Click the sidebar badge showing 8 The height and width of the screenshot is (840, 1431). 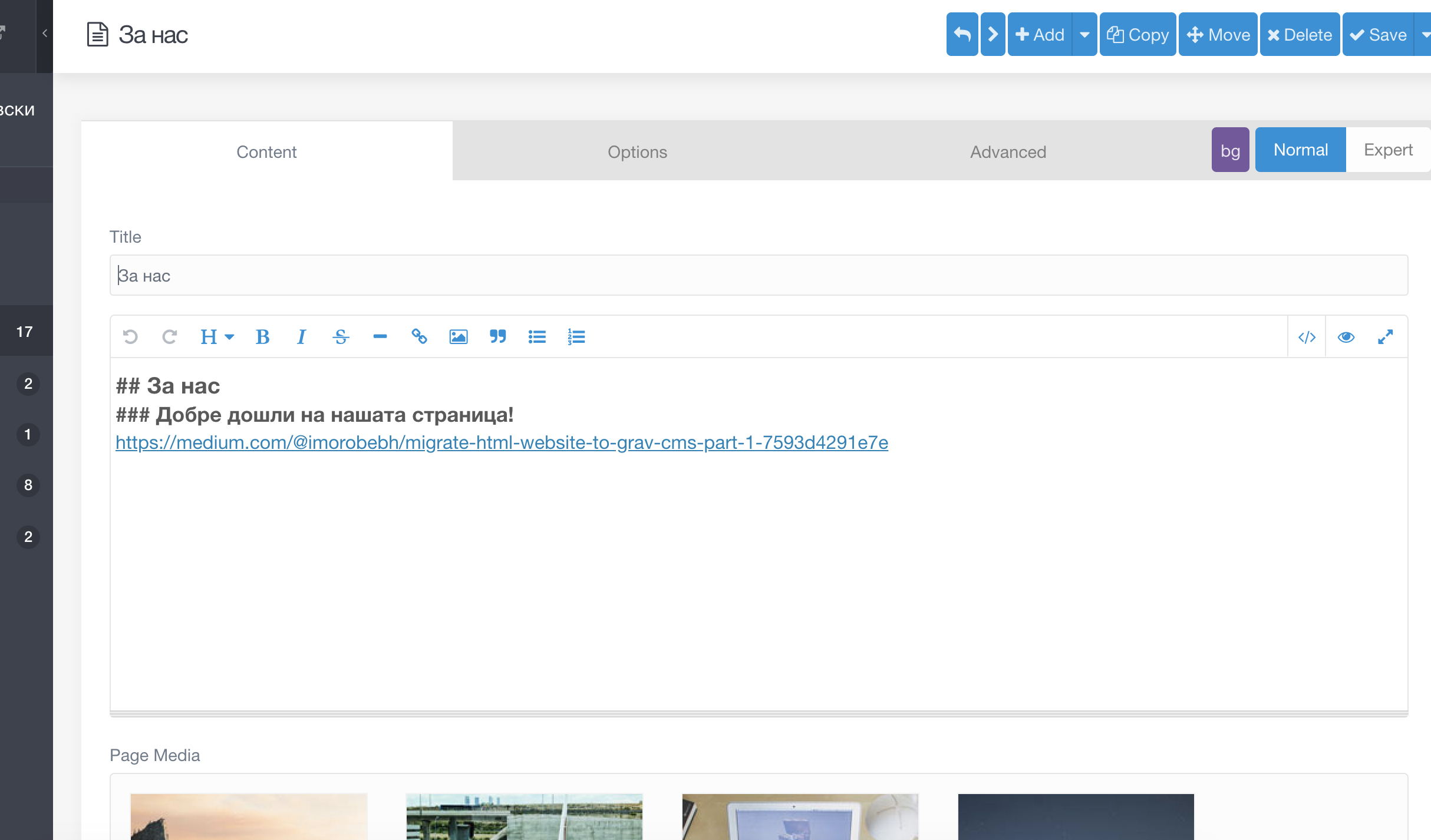(28, 485)
